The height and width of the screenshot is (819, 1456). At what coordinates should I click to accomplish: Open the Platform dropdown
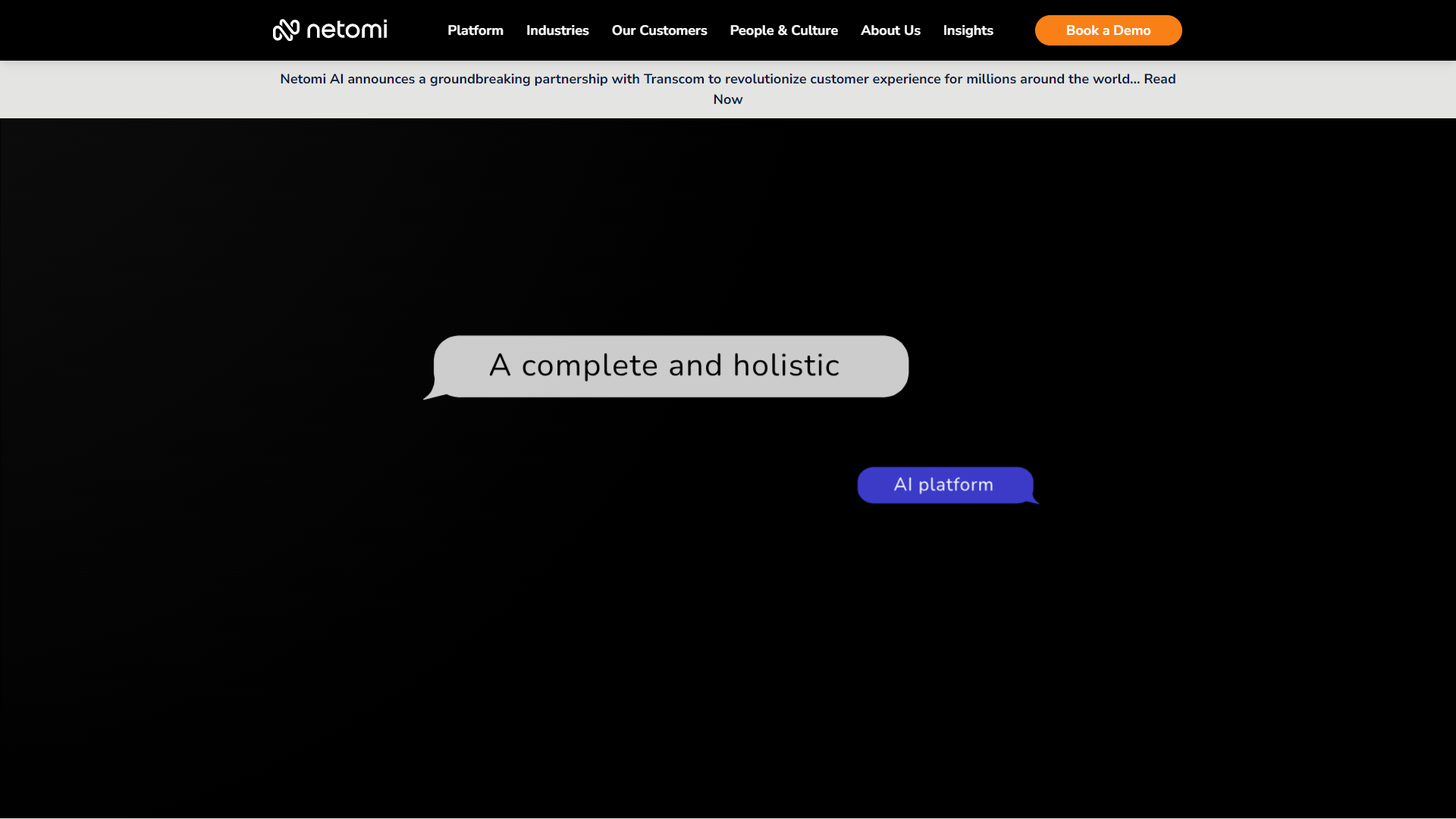[x=475, y=30]
